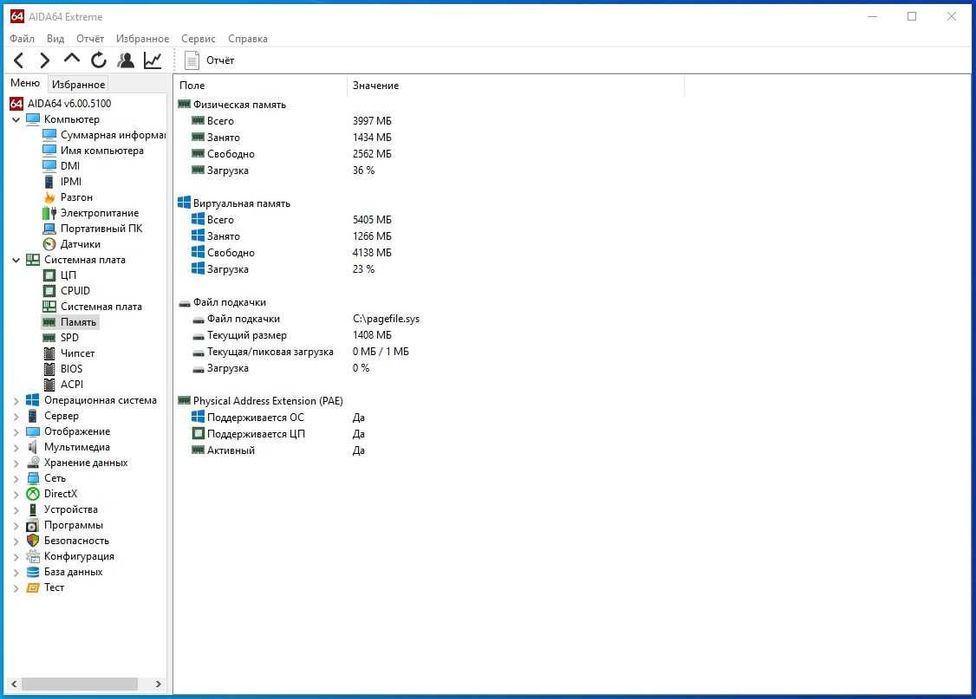The height and width of the screenshot is (699, 976).
Task: Select the Чипсет chip icon
Action: [49, 354]
